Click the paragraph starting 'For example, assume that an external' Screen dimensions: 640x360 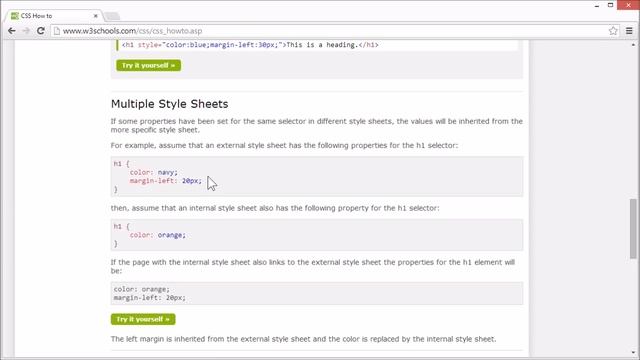click(284, 145)
